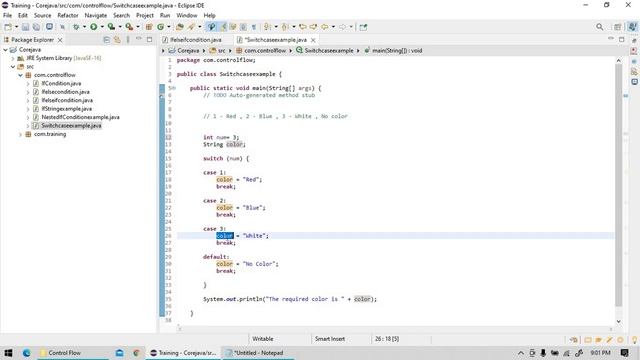Collapse the src folder node
Image resolution: width=640 pixels, height=360 pixels.
13,67
